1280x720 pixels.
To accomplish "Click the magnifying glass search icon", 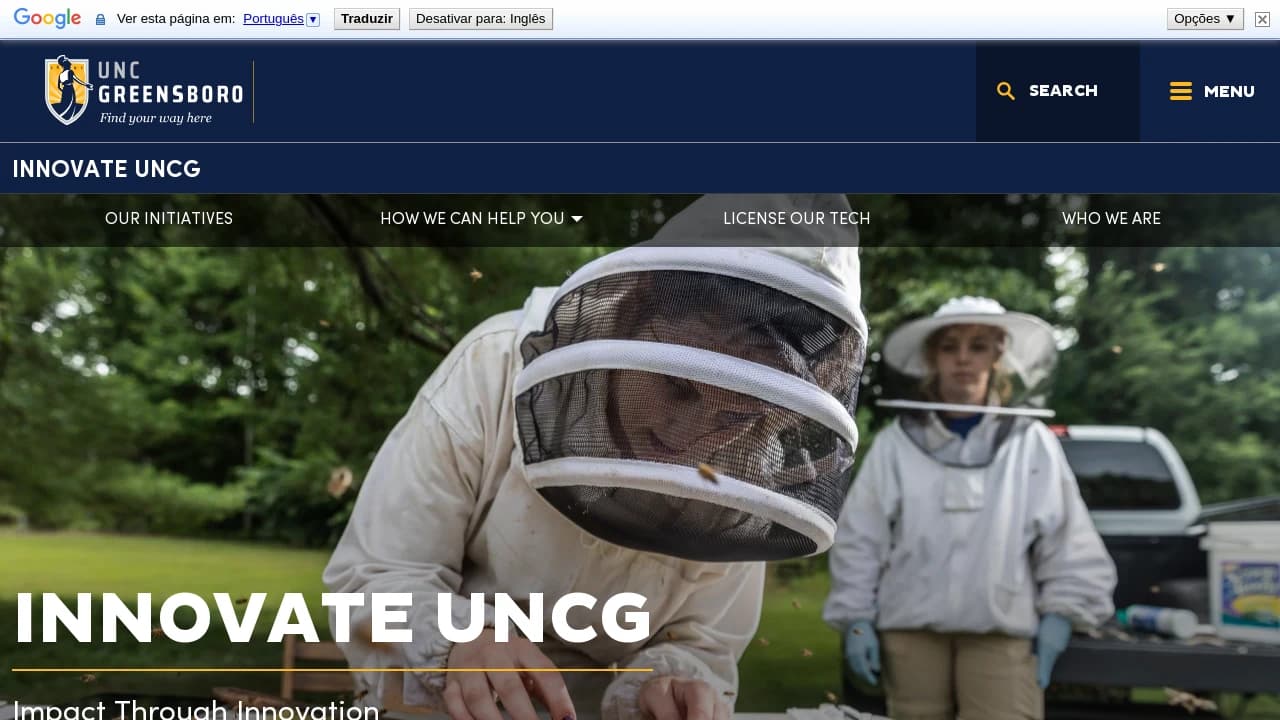I will point(1006,91).
